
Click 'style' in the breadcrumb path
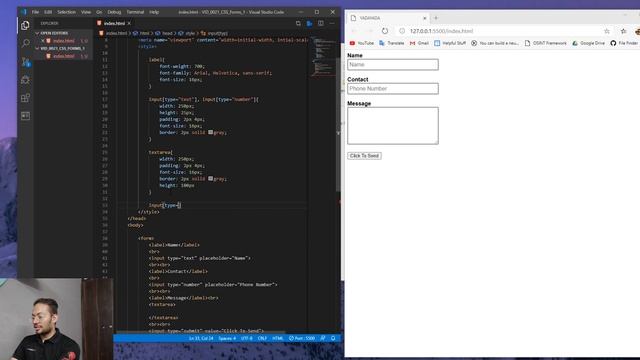click(190, 33)
